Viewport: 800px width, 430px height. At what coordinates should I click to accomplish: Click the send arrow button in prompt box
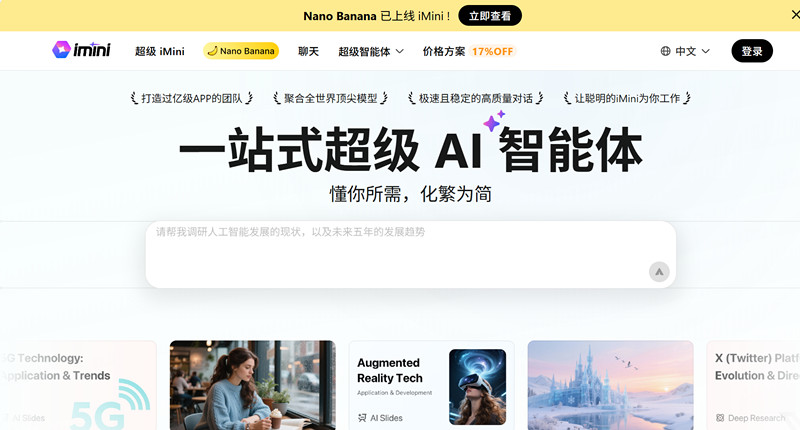(659, 272)
